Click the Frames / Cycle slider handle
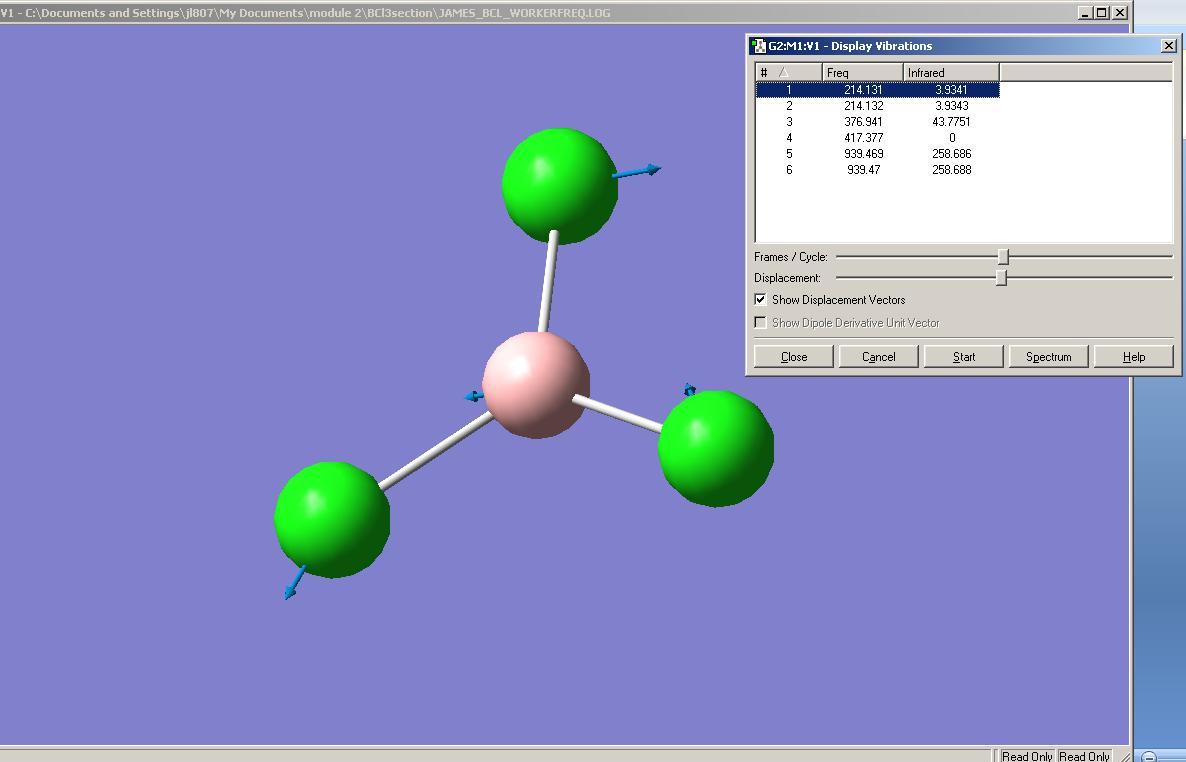 (x=1003, y=257)
